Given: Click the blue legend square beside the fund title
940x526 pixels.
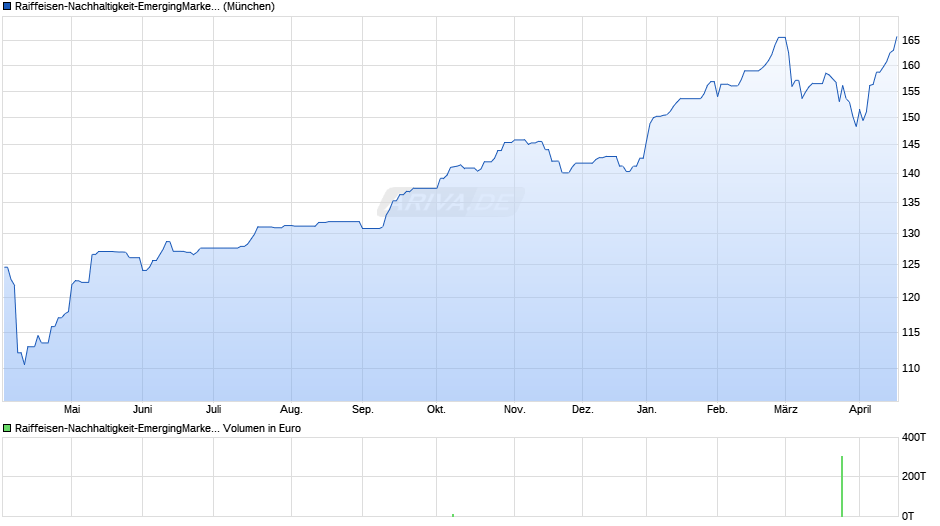Looking at the screenshot, I should click(x=7, y=7).
